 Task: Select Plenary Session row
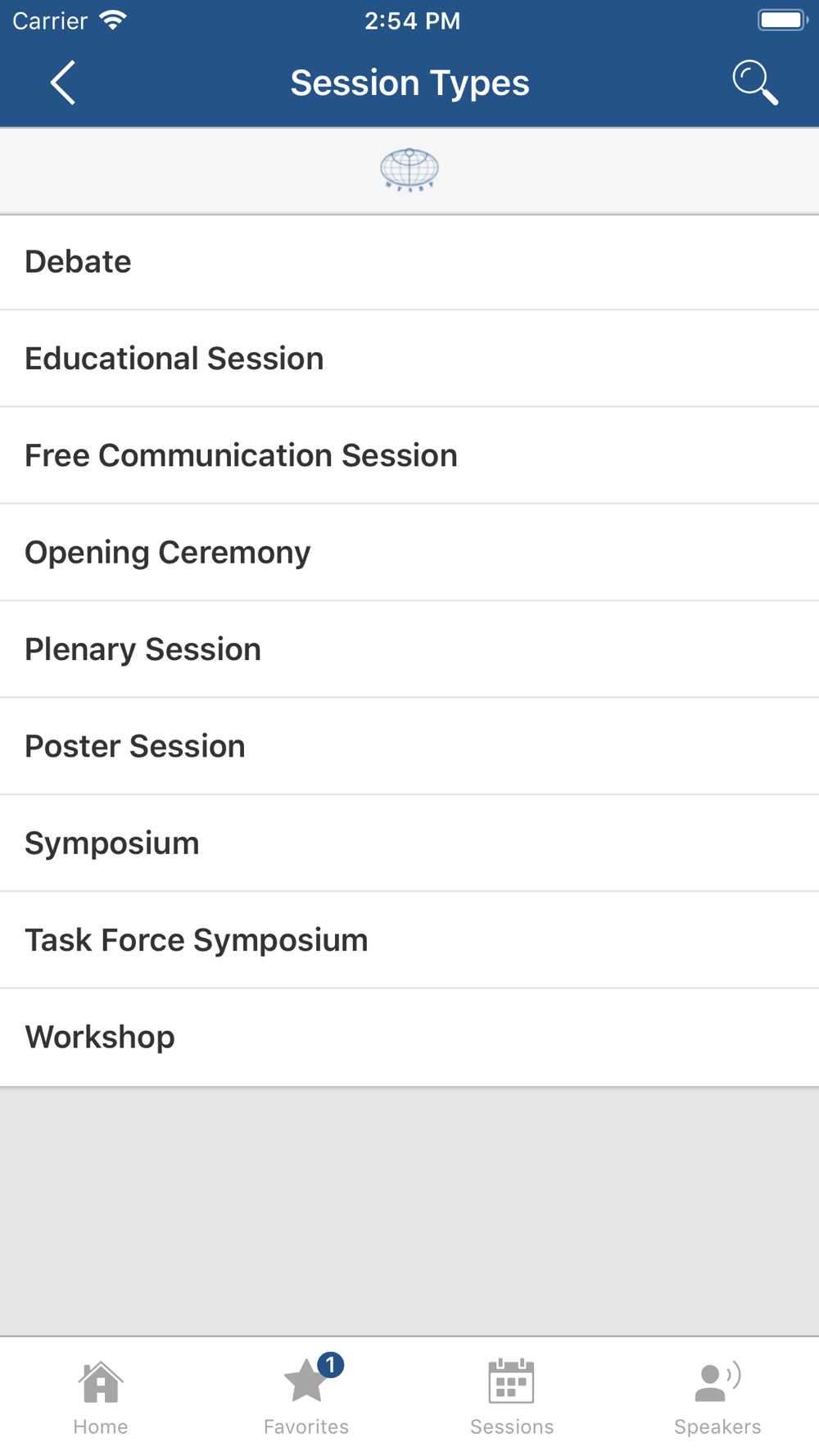pos(409,649)
